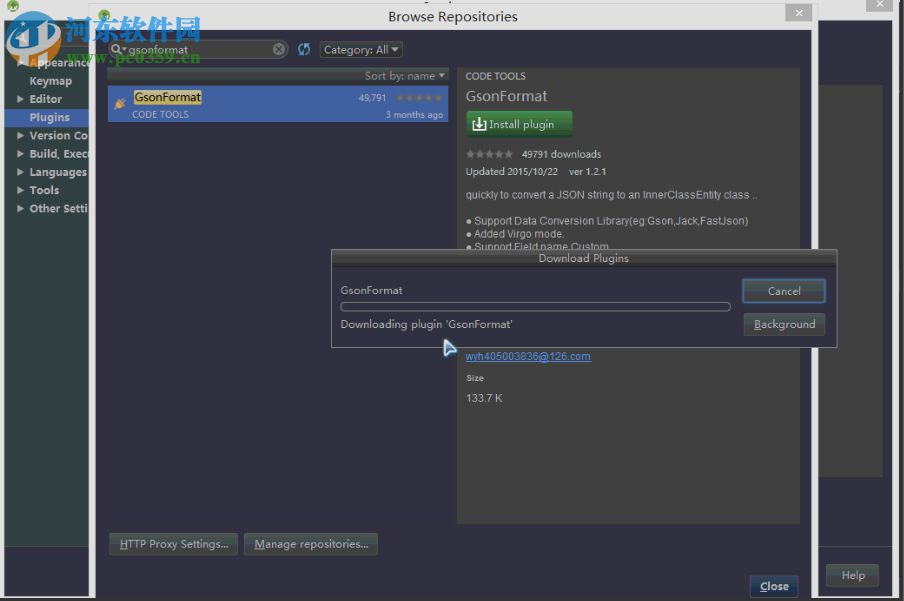Image resolution: width=904 pixels, height=601 pixels.
Task: Click the star rating in plugin details
Action: pyautogui.click(x=489, y=154)
